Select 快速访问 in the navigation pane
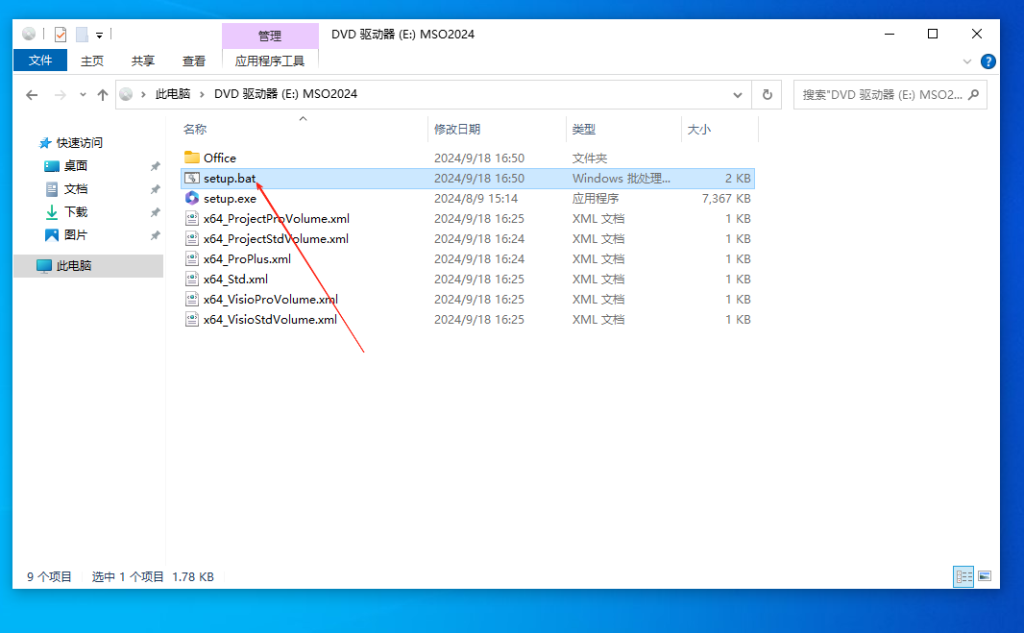Screen dimensions: 1024x633 coord(79,142)
